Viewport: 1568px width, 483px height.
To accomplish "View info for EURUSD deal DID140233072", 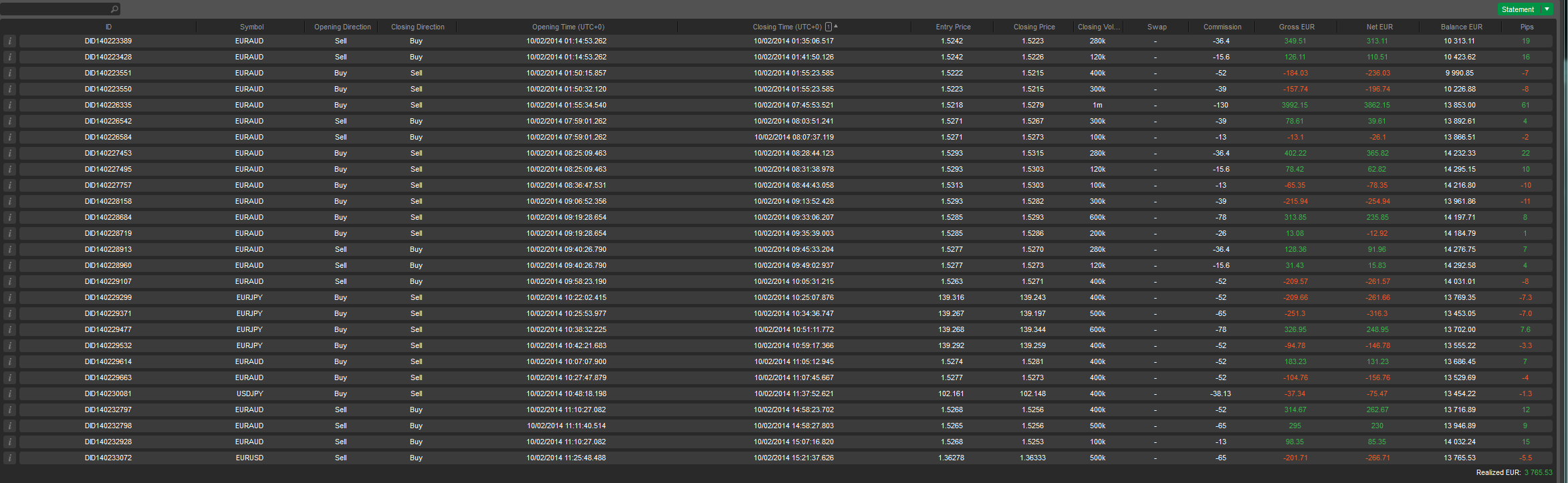I will (x=10, y=458).
